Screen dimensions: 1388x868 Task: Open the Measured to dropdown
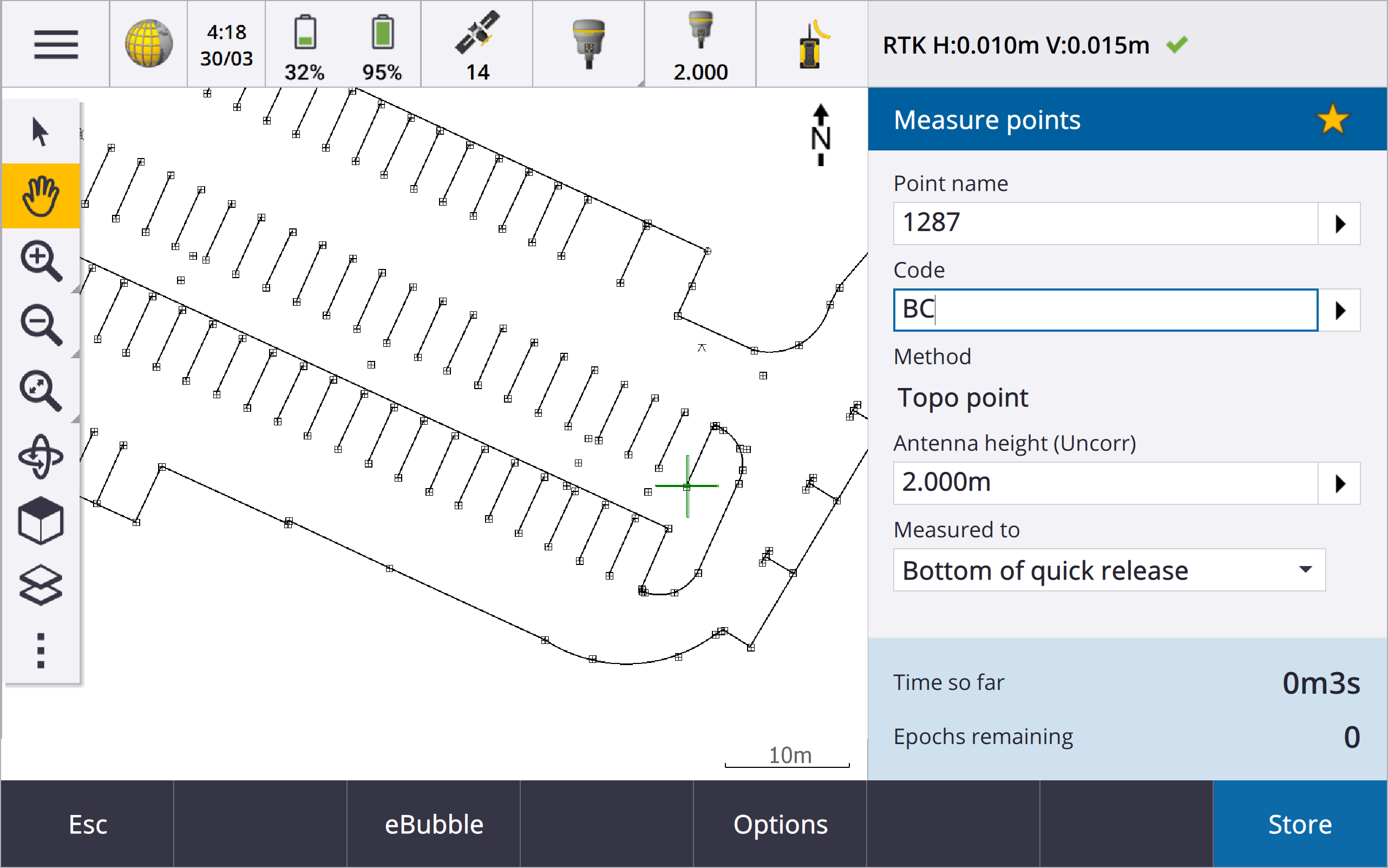point(1109,570)
